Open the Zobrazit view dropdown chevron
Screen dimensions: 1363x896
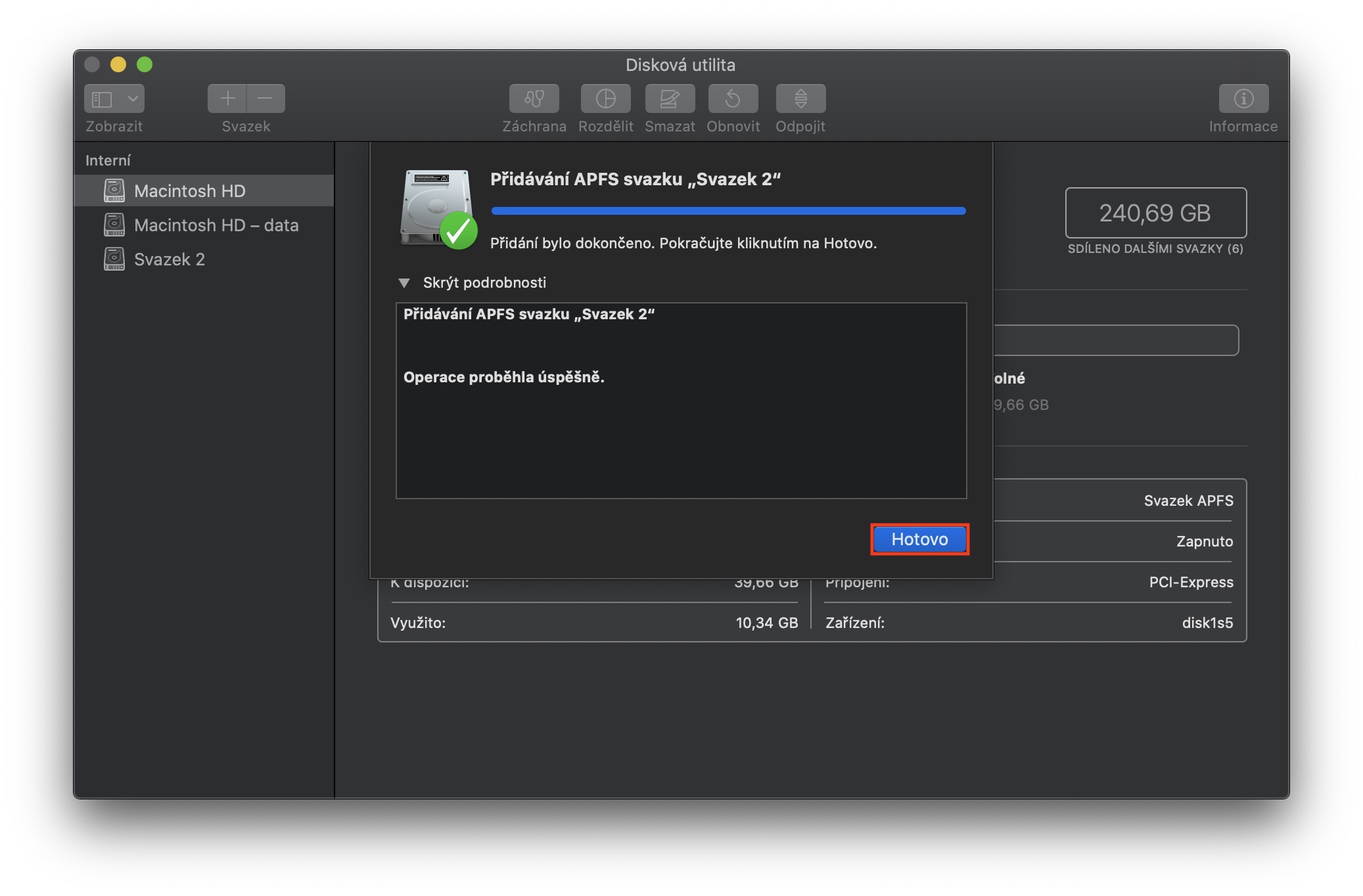click(132, 99)
